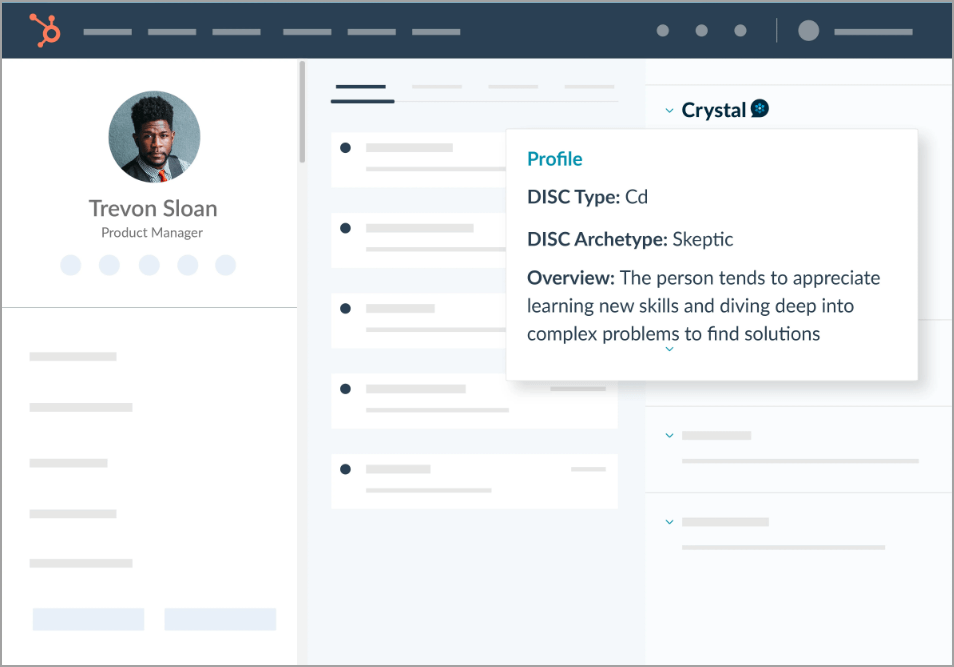Click the last action circle under Product Manager
954x667 pixels.
pos(226,265)
